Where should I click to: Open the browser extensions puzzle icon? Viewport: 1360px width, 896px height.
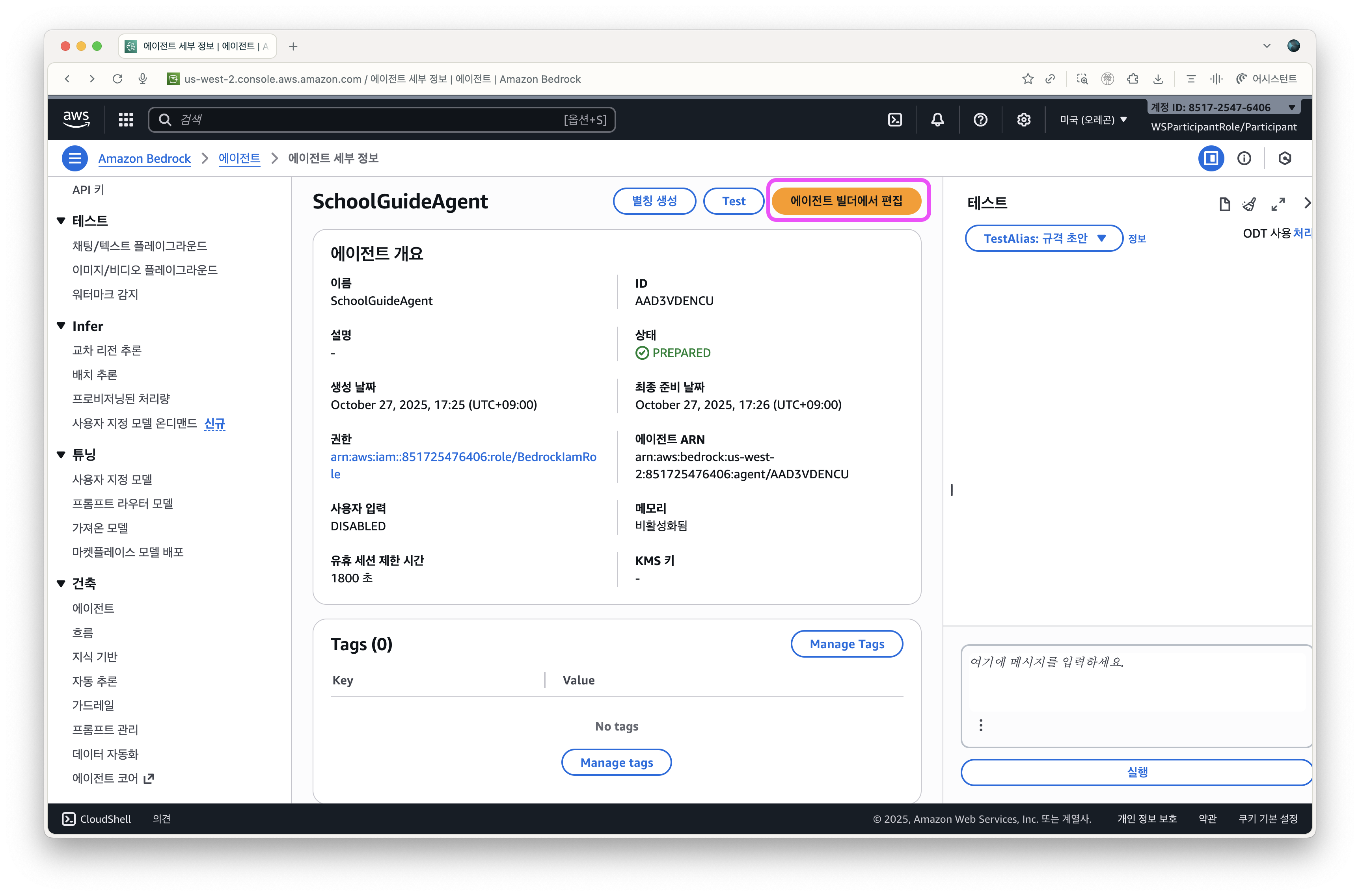[1133, 79]
